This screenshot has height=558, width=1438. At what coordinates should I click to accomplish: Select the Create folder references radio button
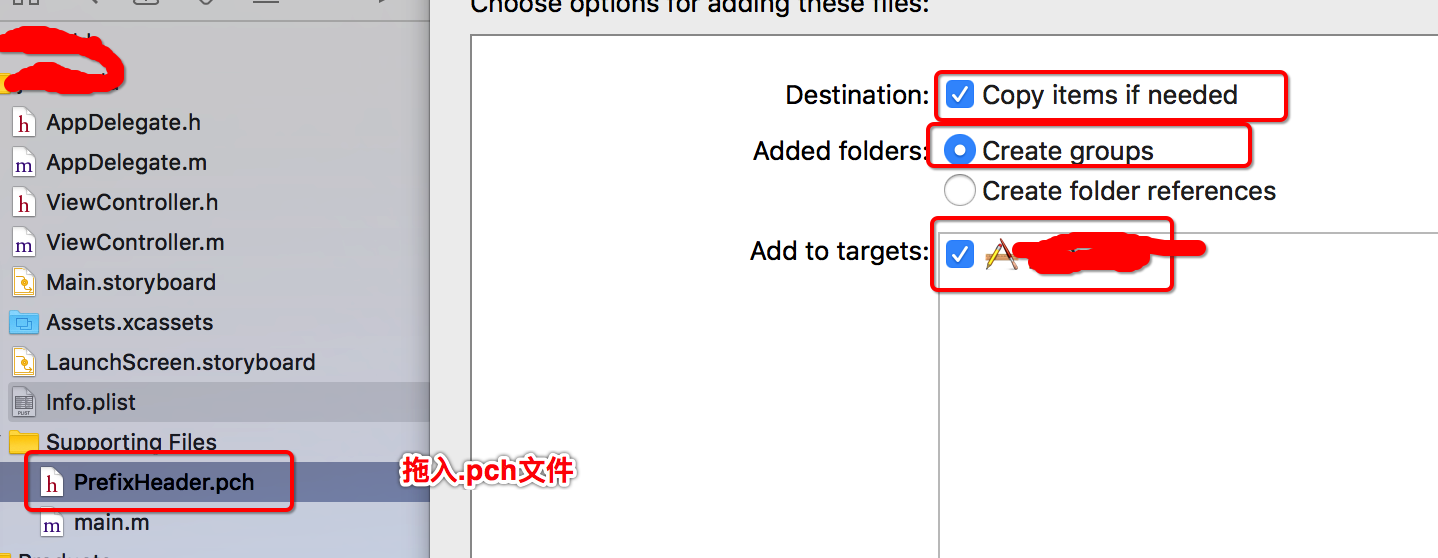(960, 190)
